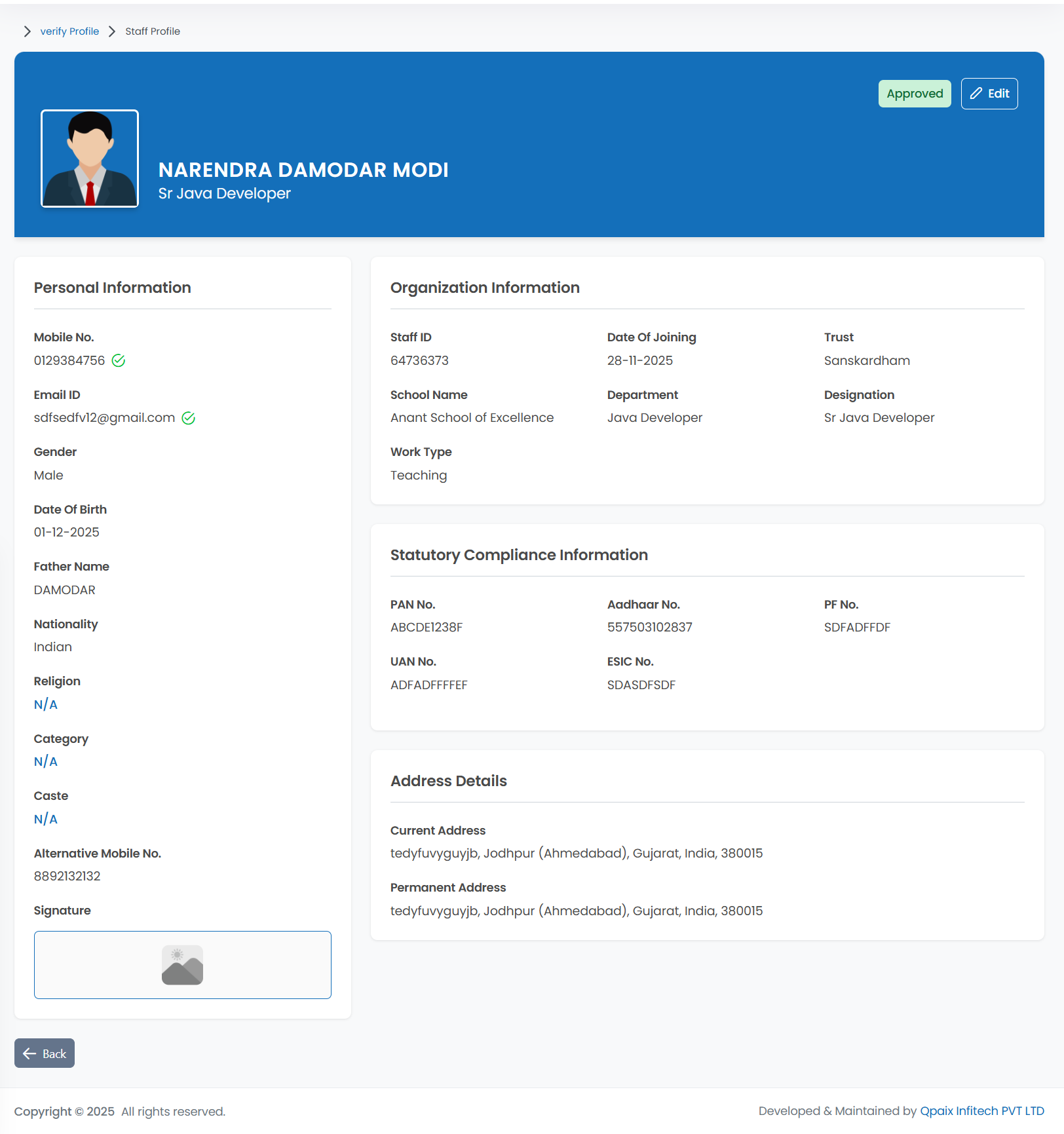
Task: Open the verify Profile breadcrumb link
Action: [69, 31]
